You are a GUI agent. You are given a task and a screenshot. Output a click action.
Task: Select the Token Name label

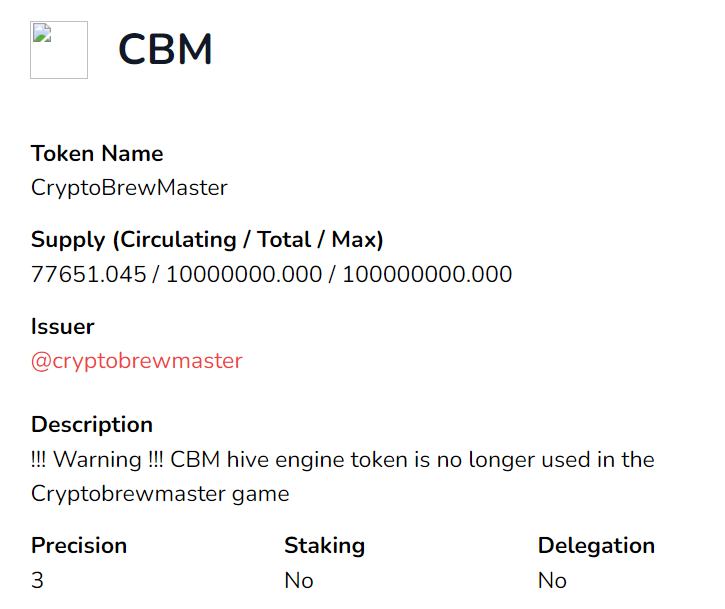pyautogui.click(x=97, y=154)
